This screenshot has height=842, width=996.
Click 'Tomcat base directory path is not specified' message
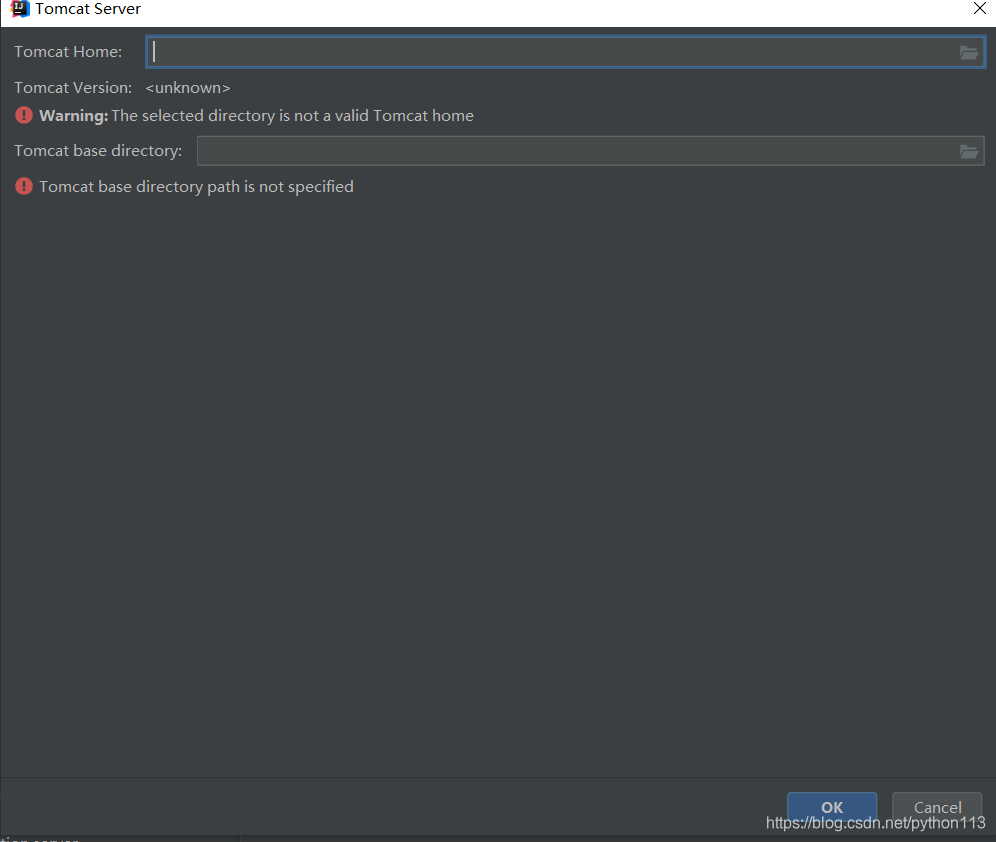point(196,187)
